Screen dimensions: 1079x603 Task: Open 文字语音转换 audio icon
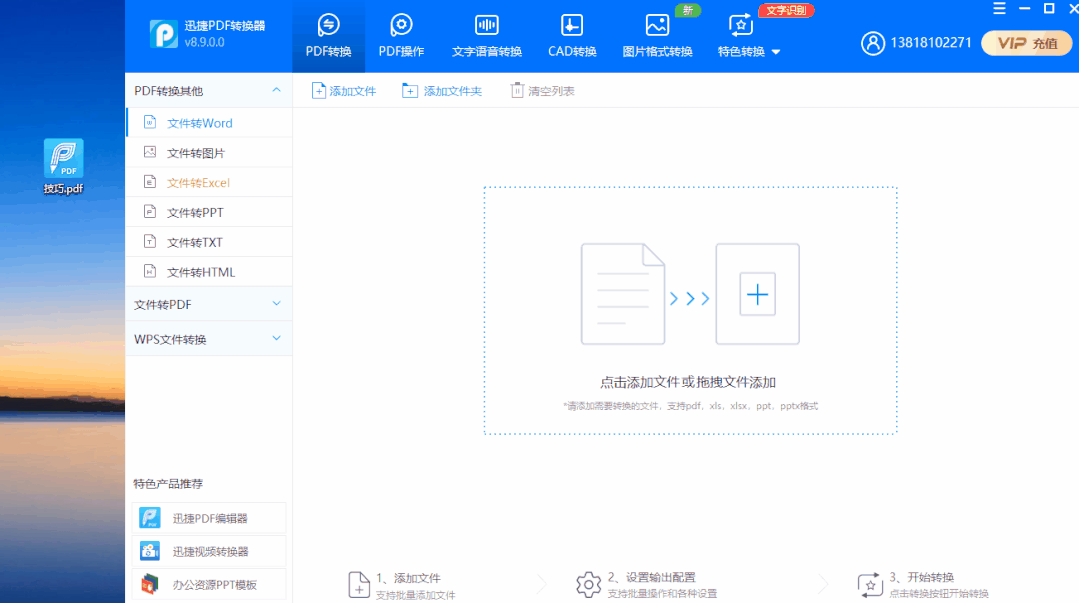(x=487, y=26)
